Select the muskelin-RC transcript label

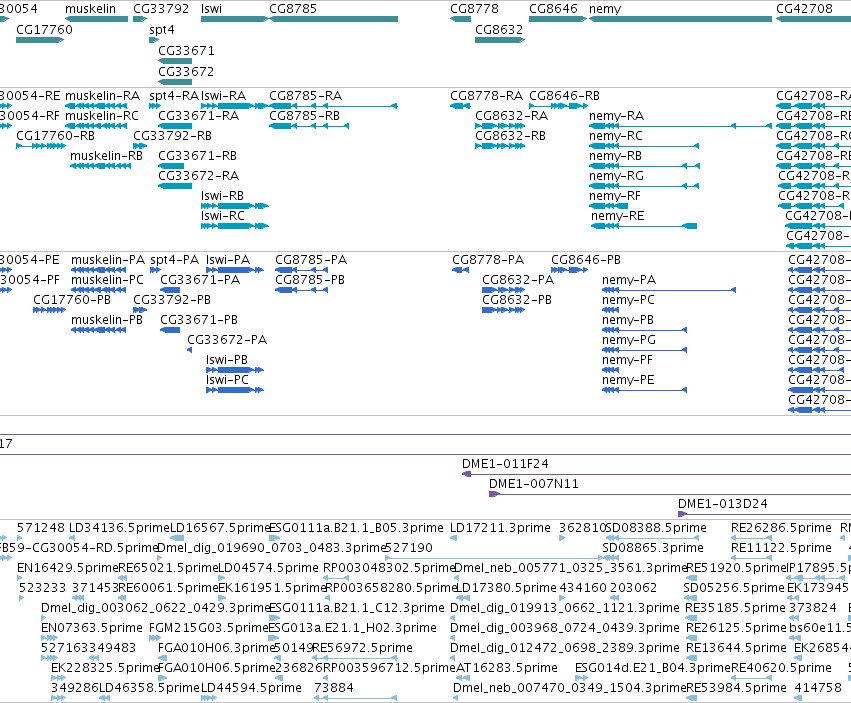pos(102,116)
